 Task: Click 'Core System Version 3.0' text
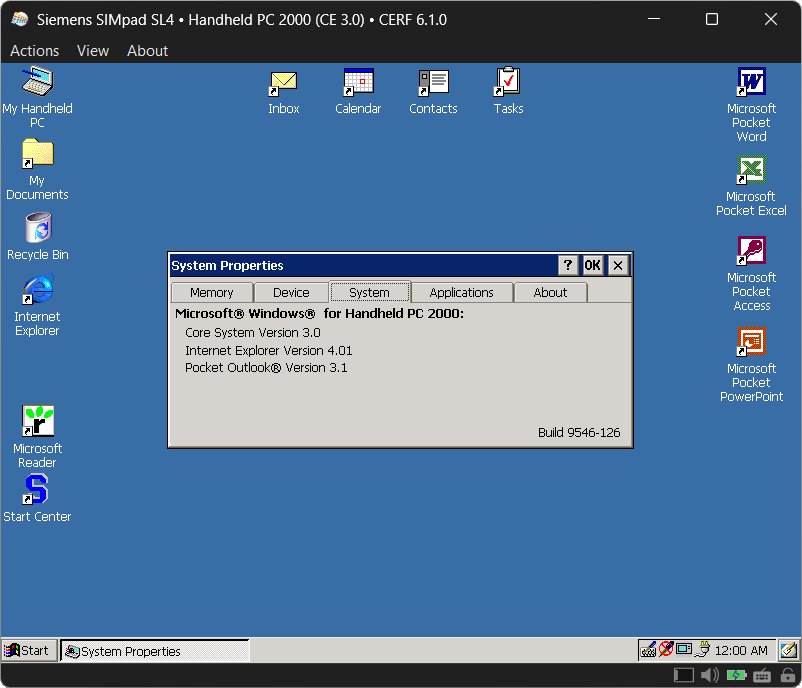253,332
